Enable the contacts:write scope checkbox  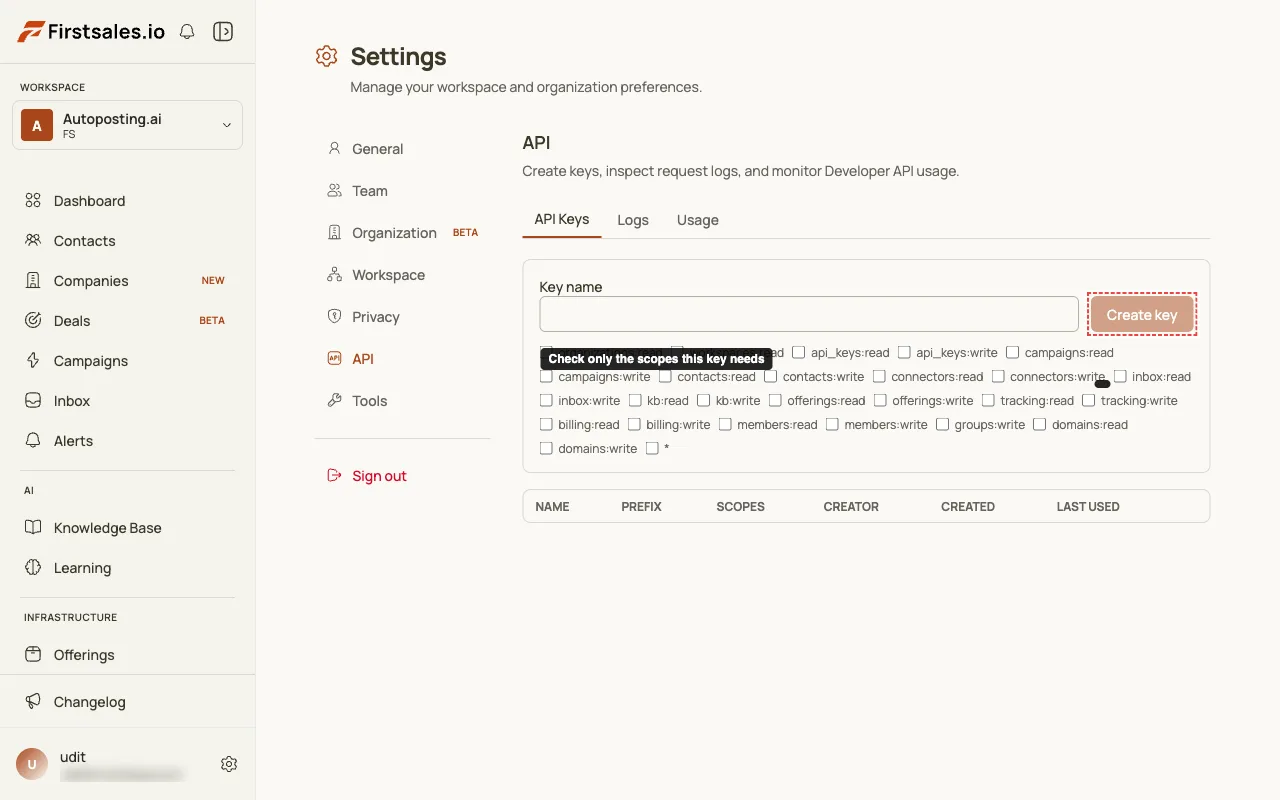(x=771, y=376)
